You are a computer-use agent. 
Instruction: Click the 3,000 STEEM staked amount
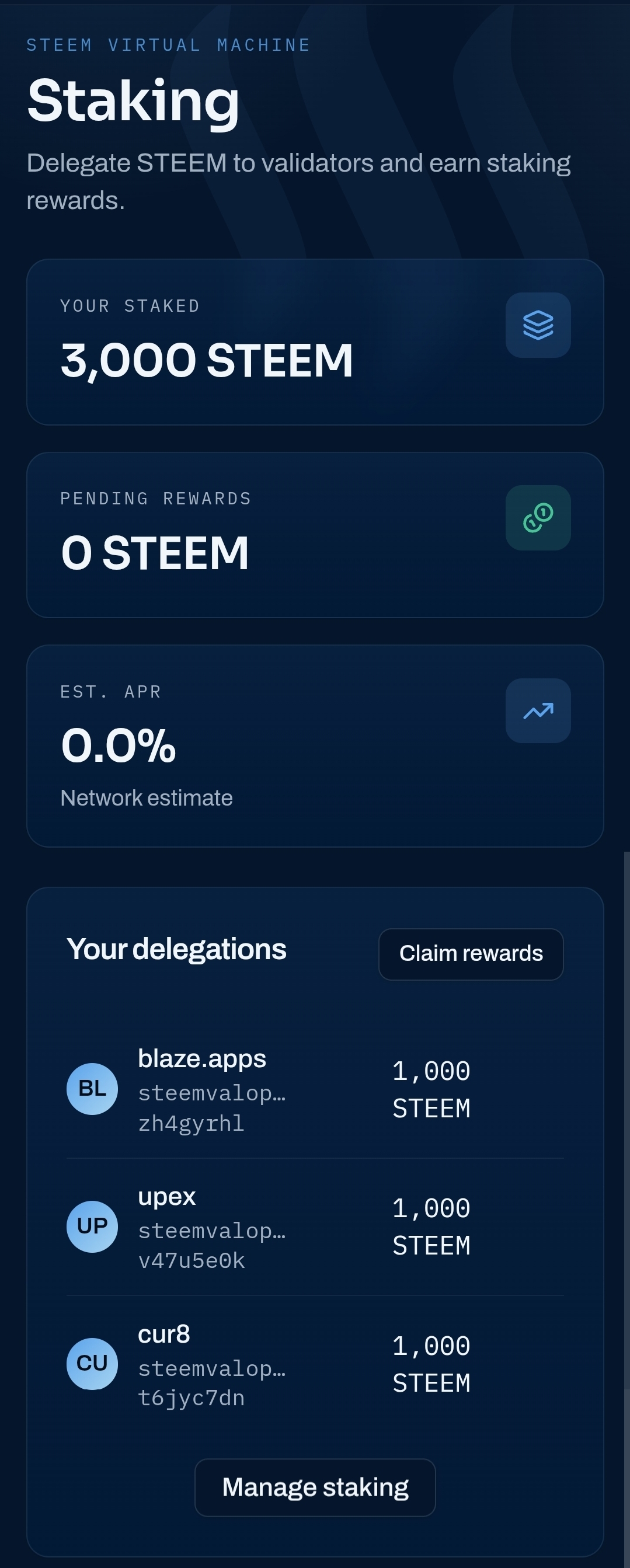point(207,360)
